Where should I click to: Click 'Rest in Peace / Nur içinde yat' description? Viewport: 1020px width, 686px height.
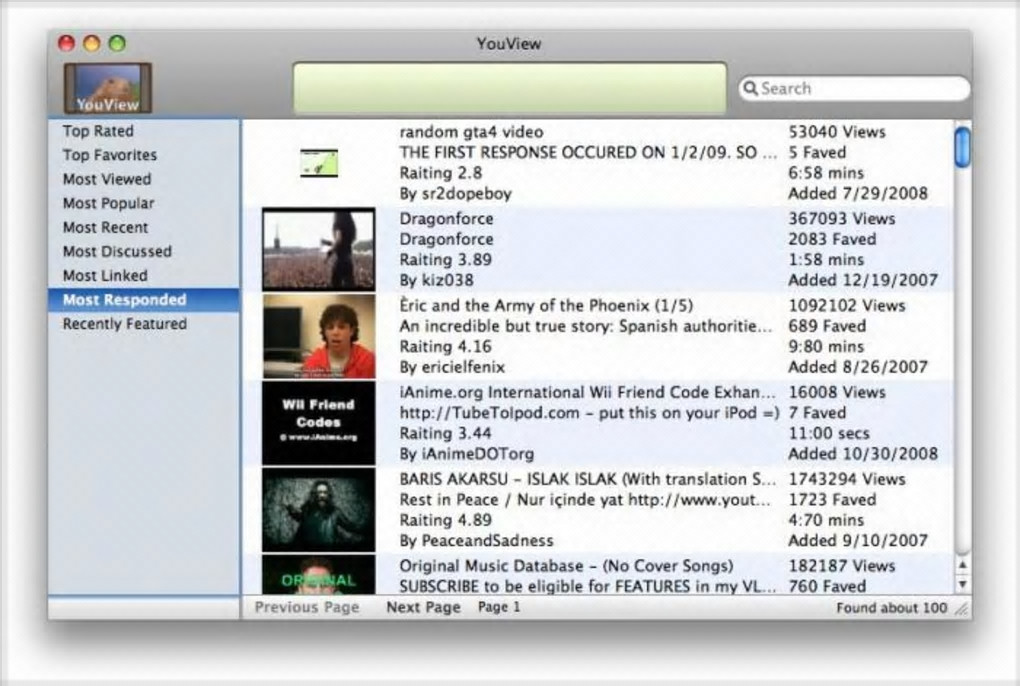[585, 500]
